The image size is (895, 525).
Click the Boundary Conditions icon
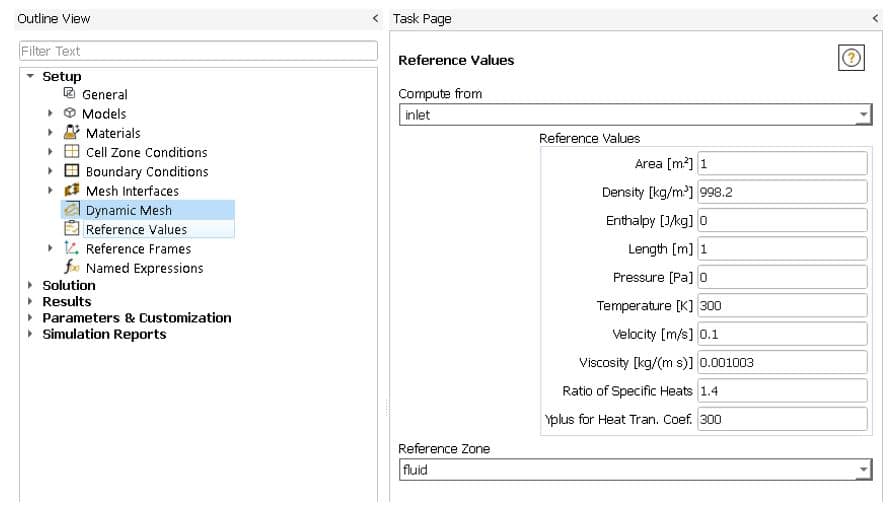(x=71, y=171)
